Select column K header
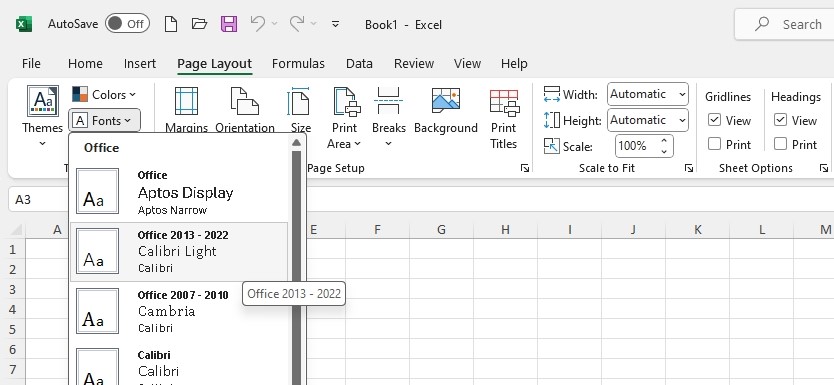The height and width of the screenshot is (385, 834). [x=697, y=230]
